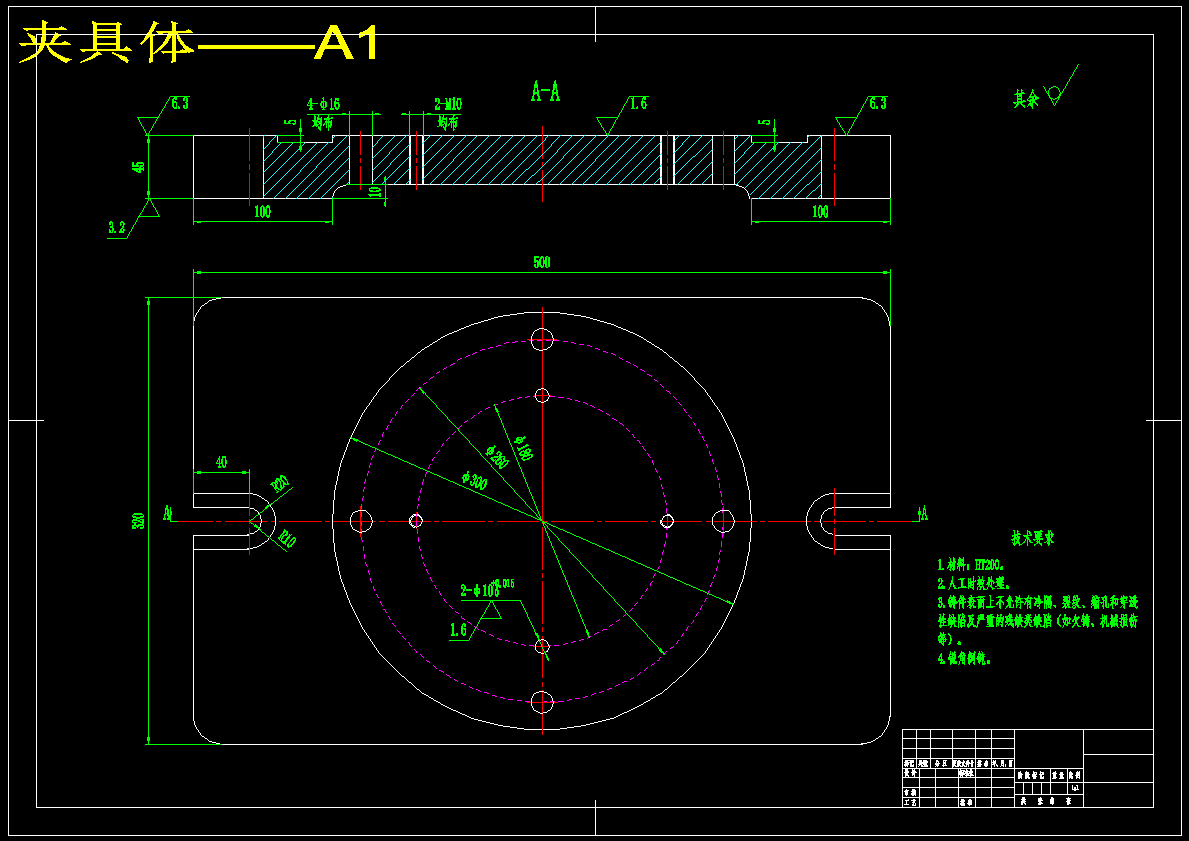Click the "φ260" diameter dimension
1189x841 pixels.
pos(497,456)
